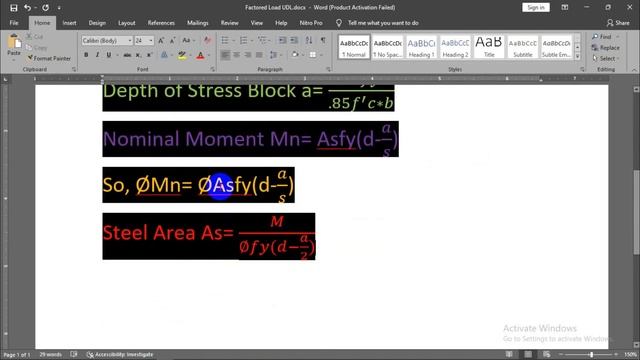Toggle underline formatting
This screenshot has width=640, height=360.
click(x=109, y=55)
